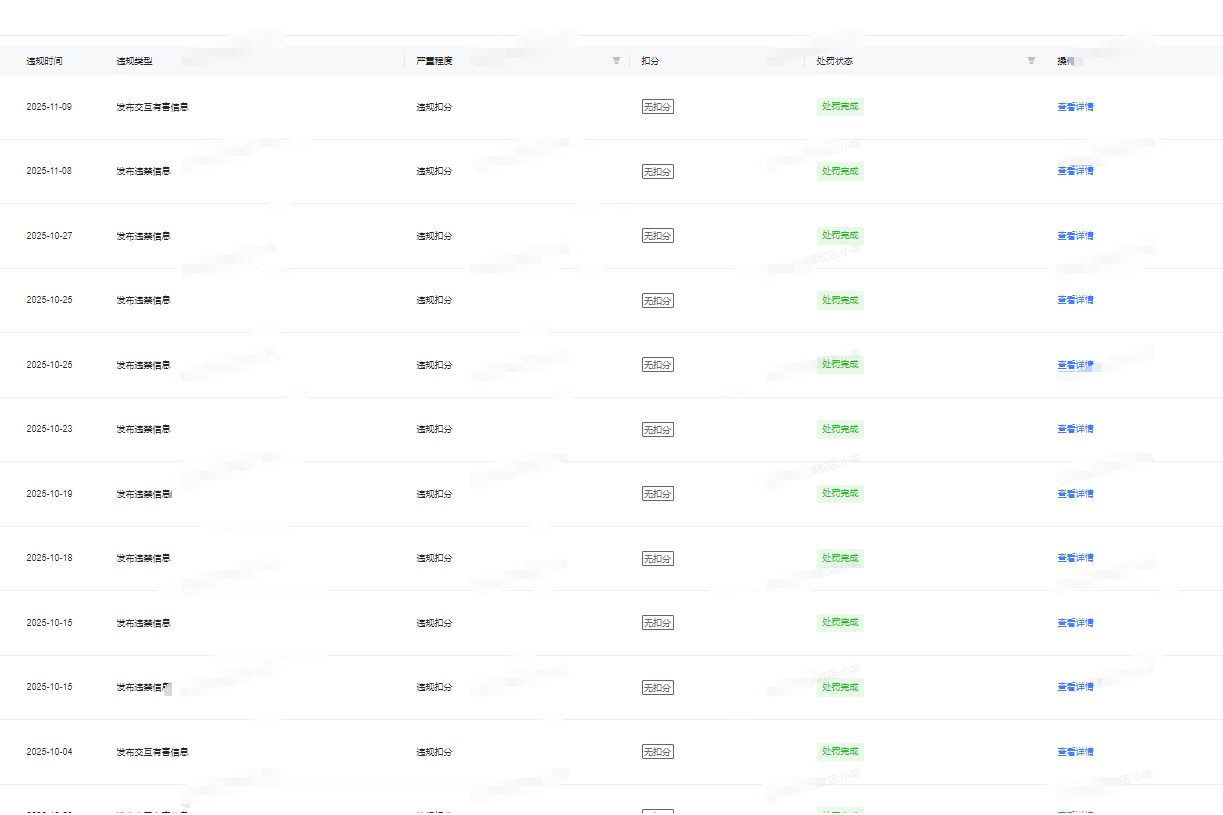Open the 严重程度 column filter icon
Screen dimensions: 1223x815
616,61
